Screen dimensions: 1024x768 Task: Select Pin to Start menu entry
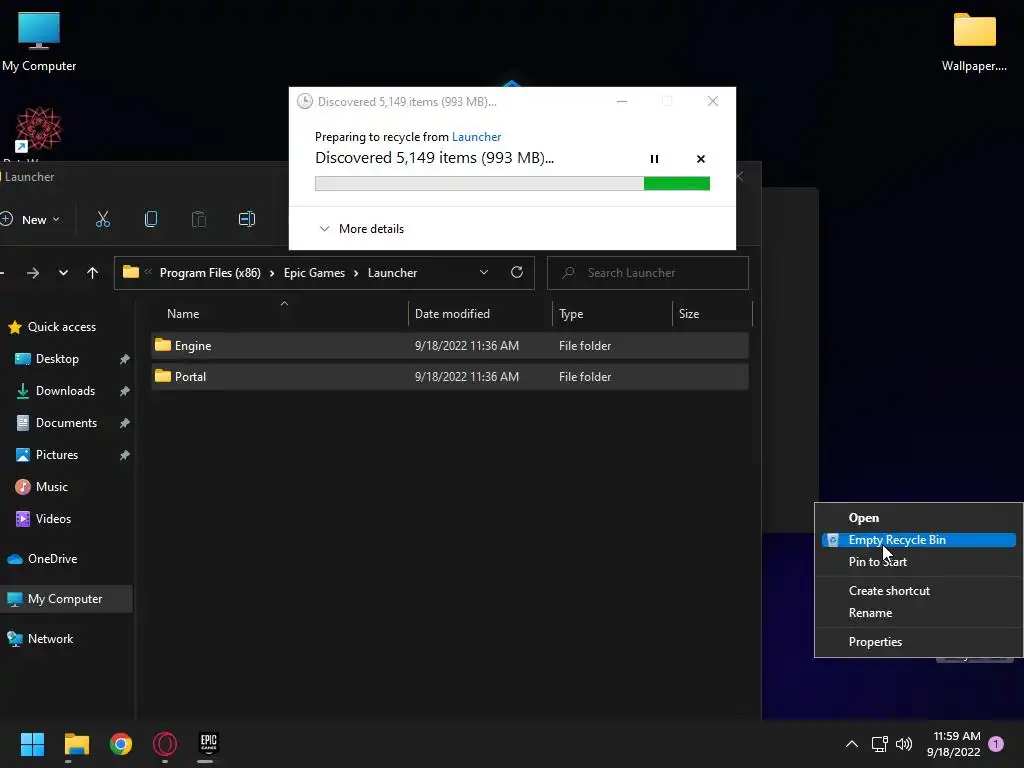point(918,562)
